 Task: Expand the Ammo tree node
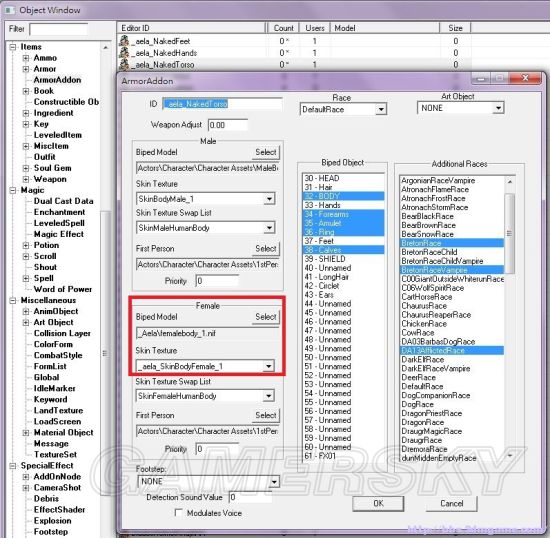pos(26,58)
